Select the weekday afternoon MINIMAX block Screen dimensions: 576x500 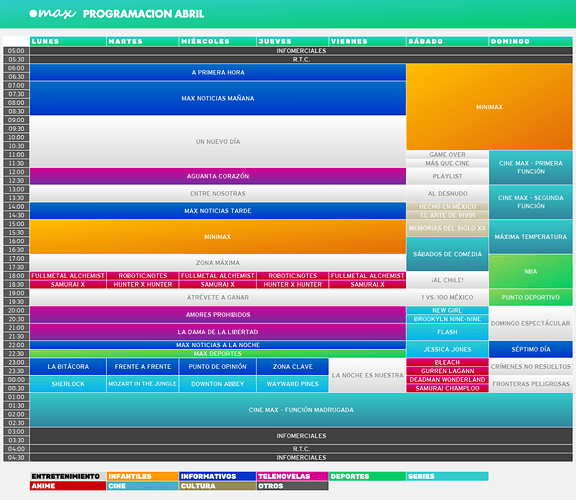(218, 237)
